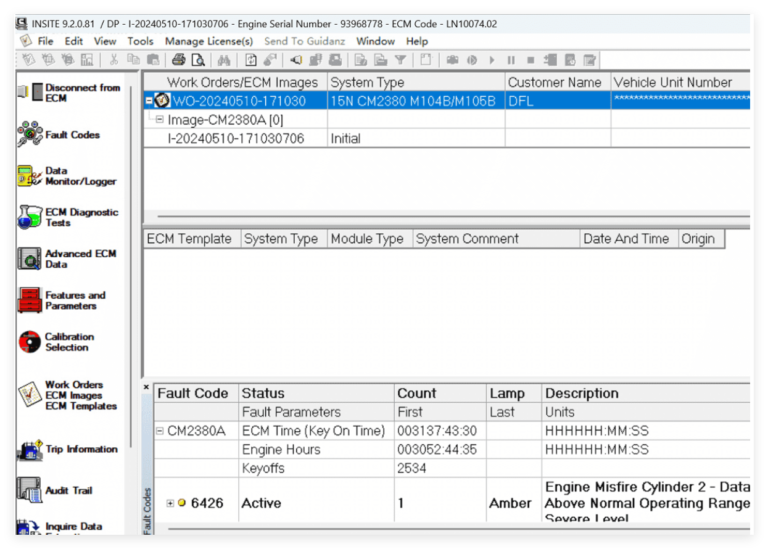Click the Play toolbar control
The image size is (768, 549).
click(x=491, y=60)
